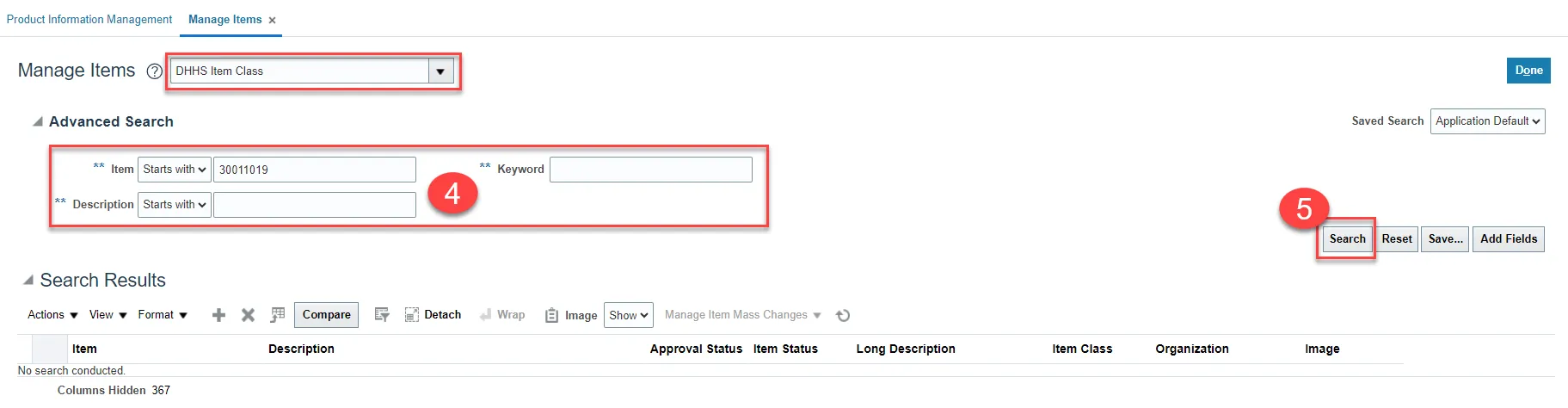Screen dimensions: 1568x408
Task: Close the Manage Items tab
Action: [x=273, y=20]
